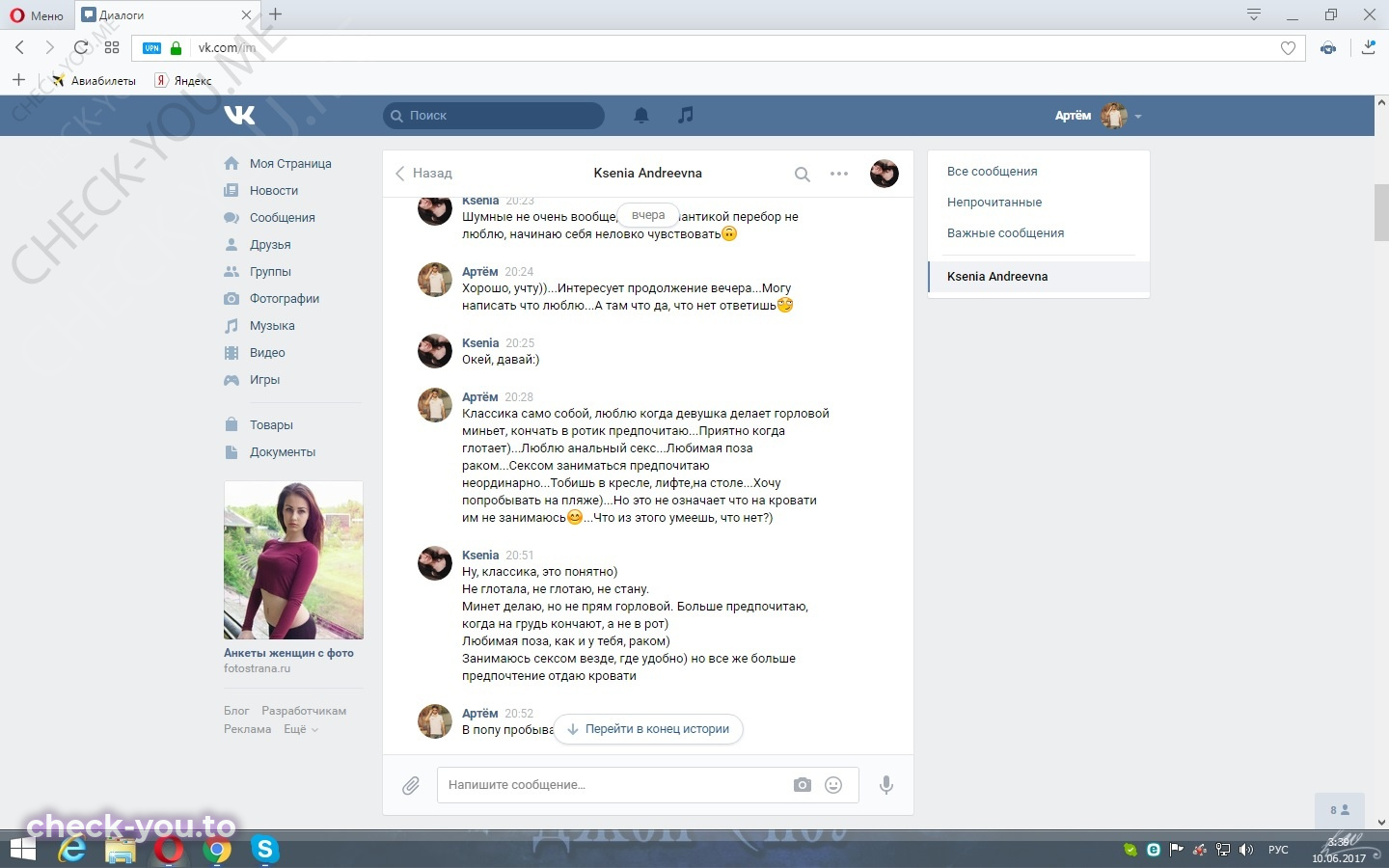Open the Яндекс bookmark
Viewport: 1389px width, 868px height.
tap(183, 81)
